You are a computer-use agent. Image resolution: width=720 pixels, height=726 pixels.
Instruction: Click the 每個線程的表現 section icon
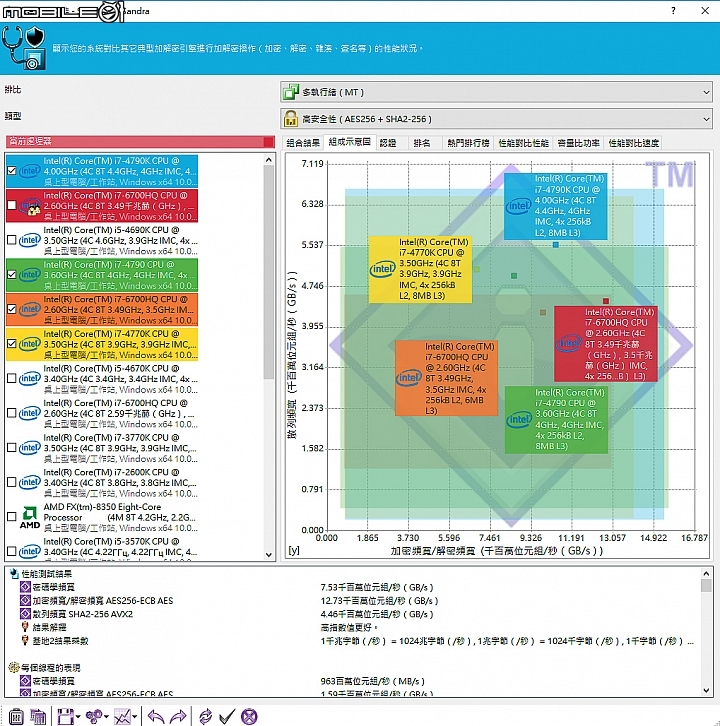coord(14,668)
